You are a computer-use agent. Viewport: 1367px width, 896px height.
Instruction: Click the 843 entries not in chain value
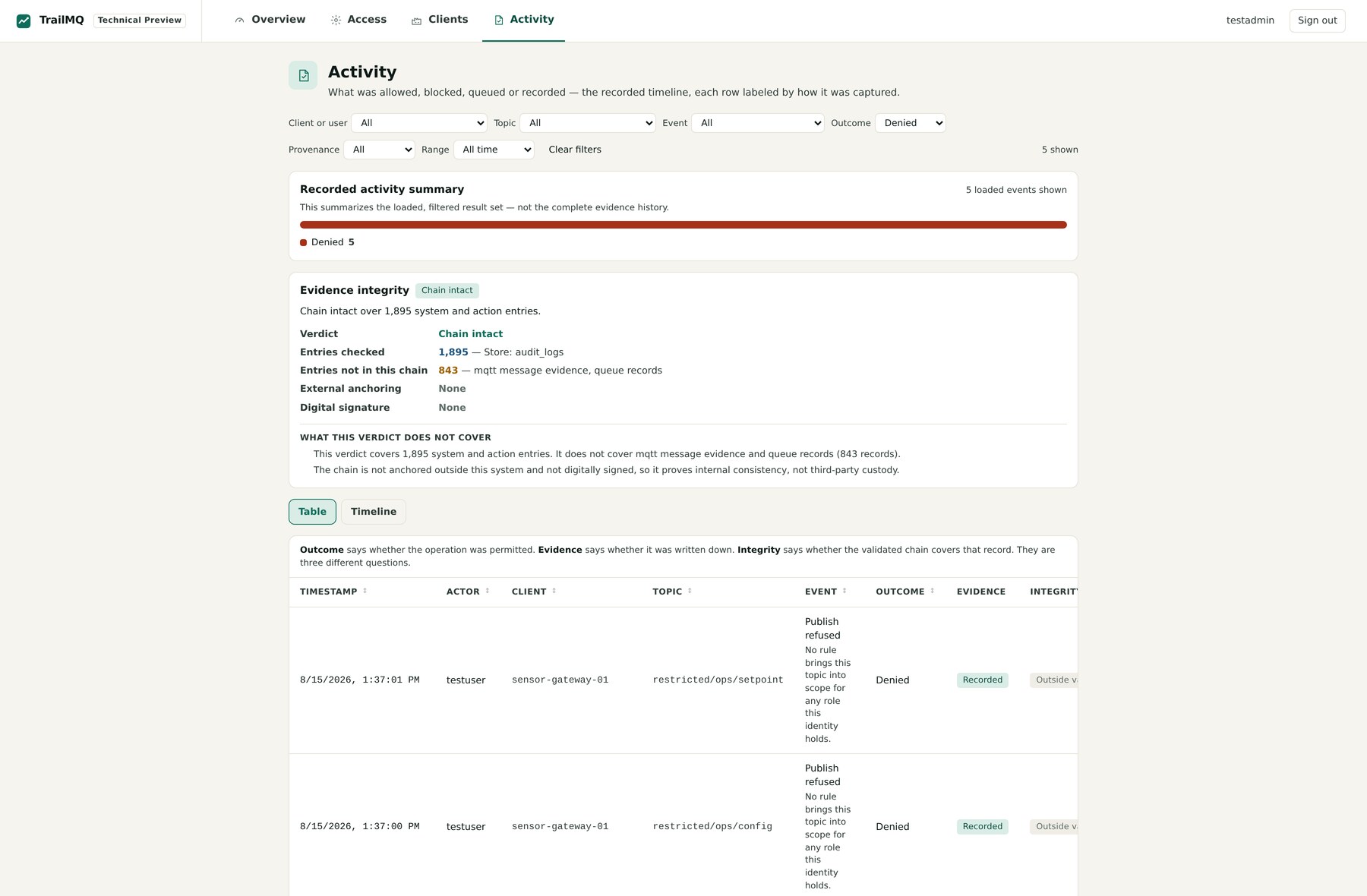pyautogui.click(x=448, y=371)
